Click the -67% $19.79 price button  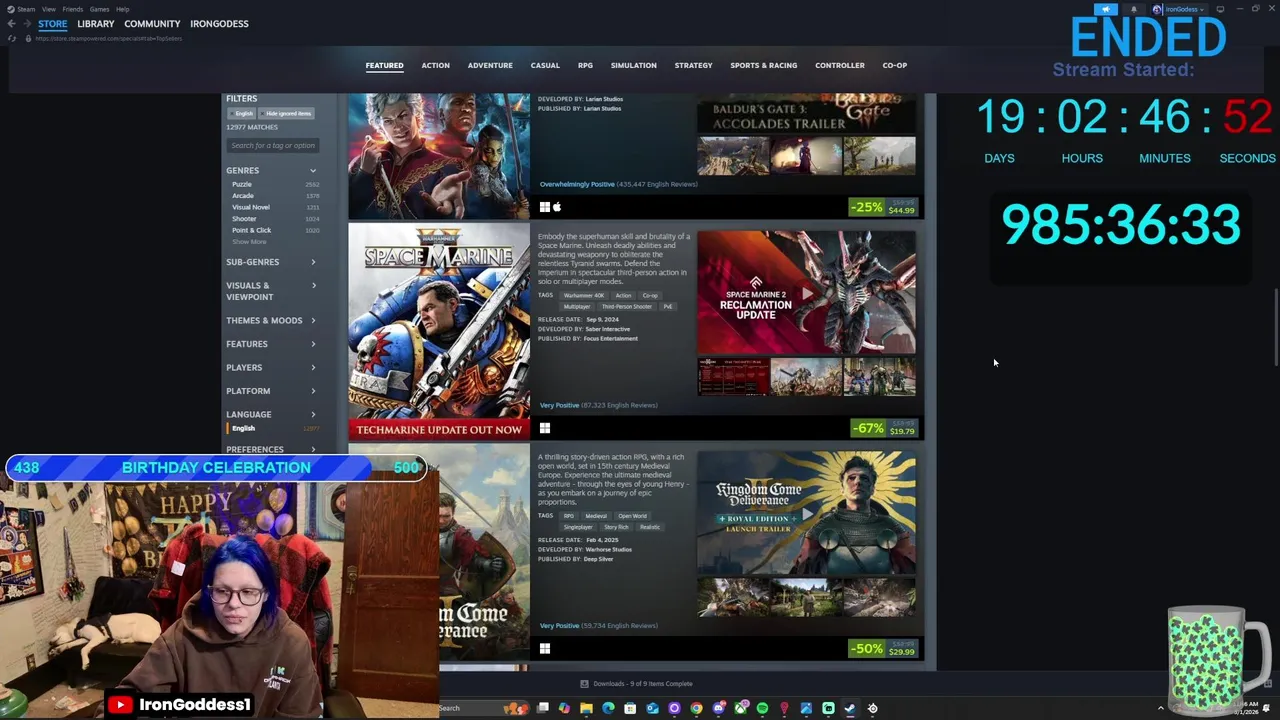[x=883, y=428]
